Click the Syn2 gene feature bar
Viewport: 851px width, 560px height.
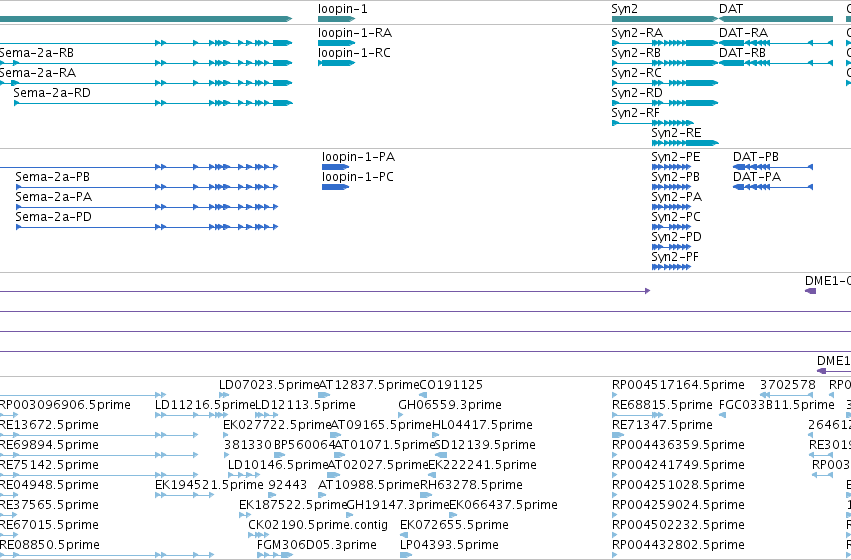click(x=665, y=19)
